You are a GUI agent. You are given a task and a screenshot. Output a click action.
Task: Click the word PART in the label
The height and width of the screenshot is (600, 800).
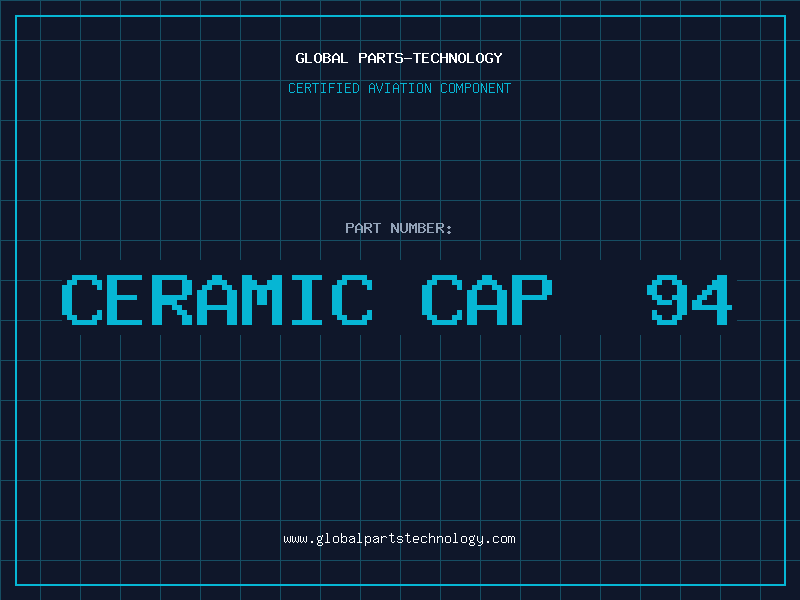[x=362, y=228]
